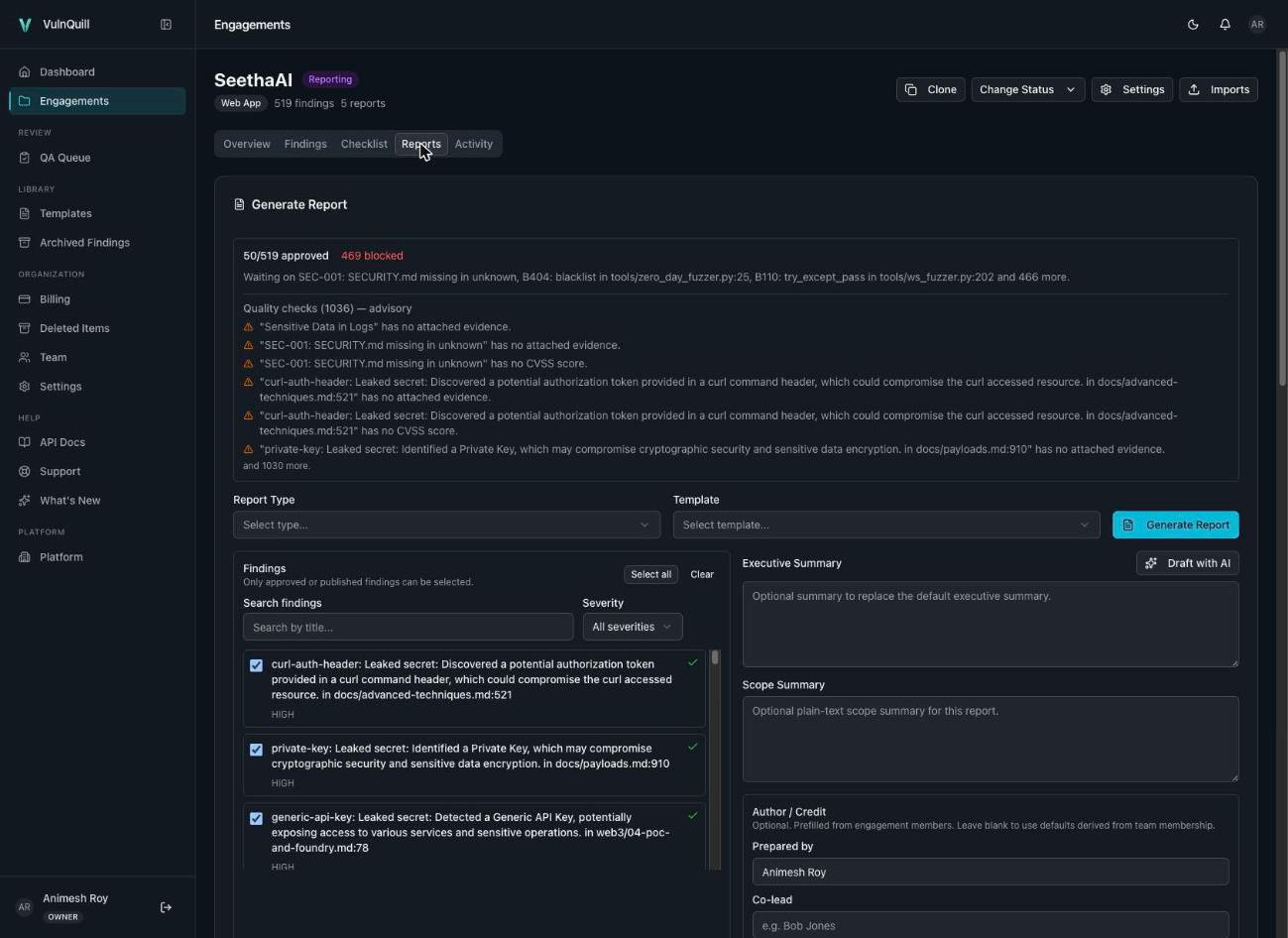Toggle dark mode moon icon
Screen dimensions: 1288x938
[1193, 25]
